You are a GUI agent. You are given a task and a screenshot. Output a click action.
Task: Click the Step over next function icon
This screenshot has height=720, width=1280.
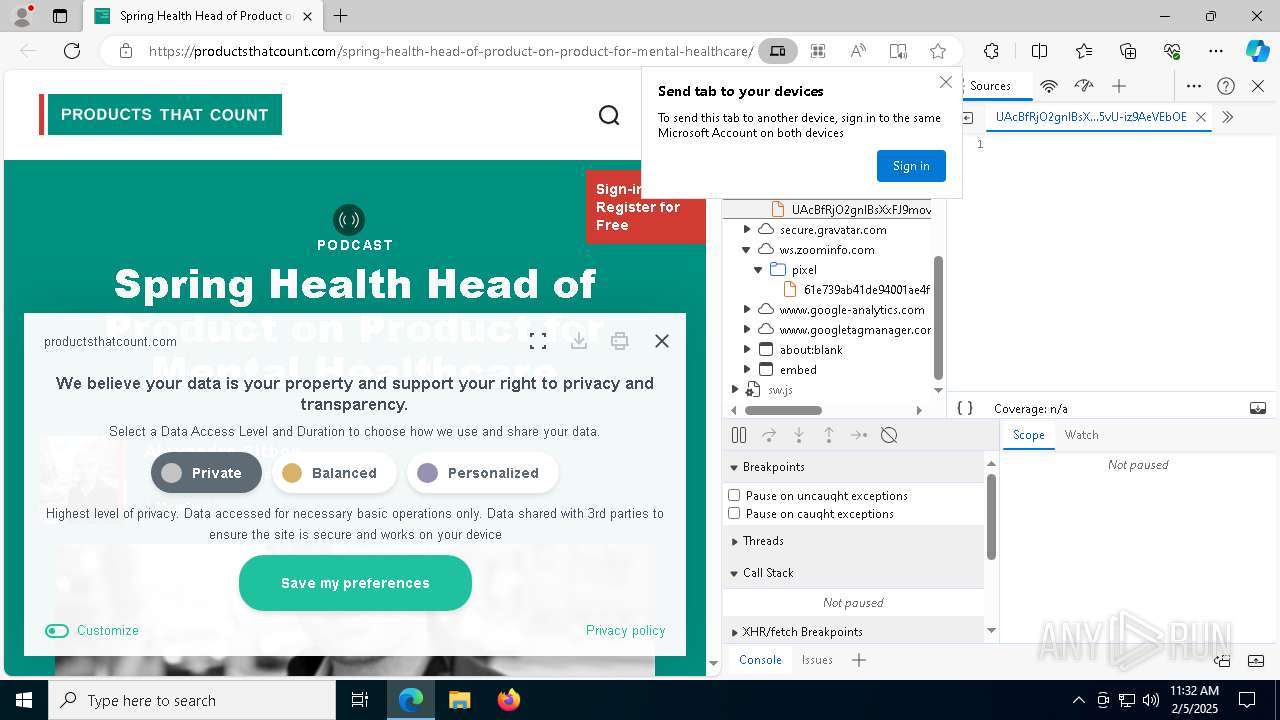tap(769, 435)
